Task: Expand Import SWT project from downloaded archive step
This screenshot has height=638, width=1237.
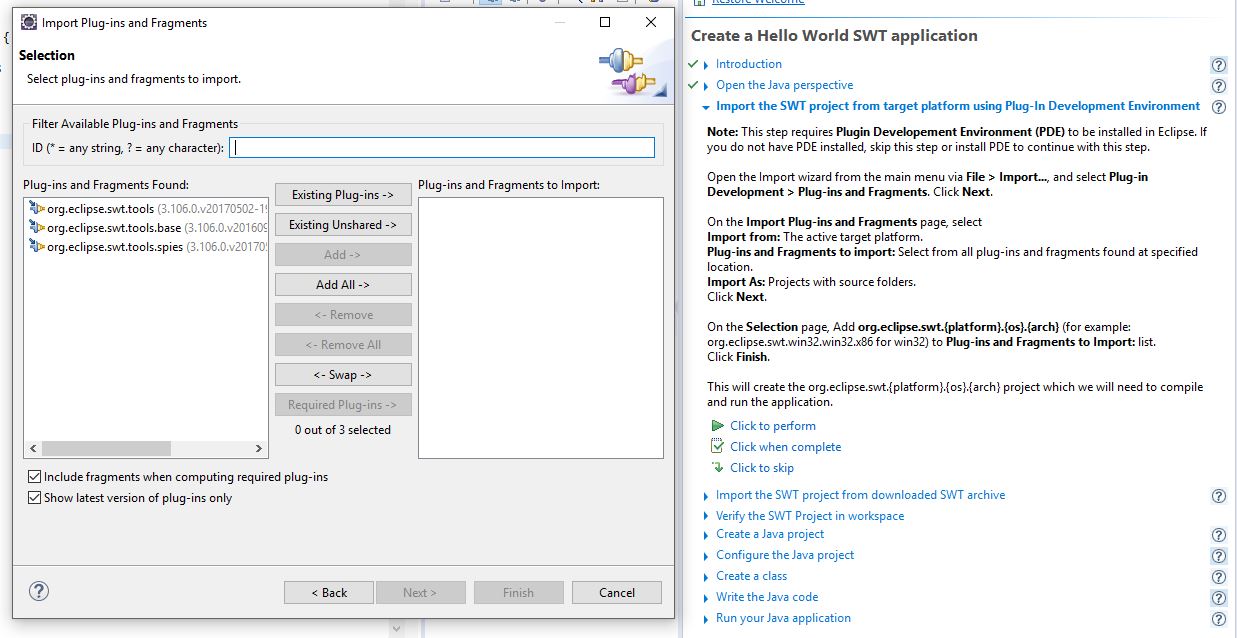Action: pos(706,496)
